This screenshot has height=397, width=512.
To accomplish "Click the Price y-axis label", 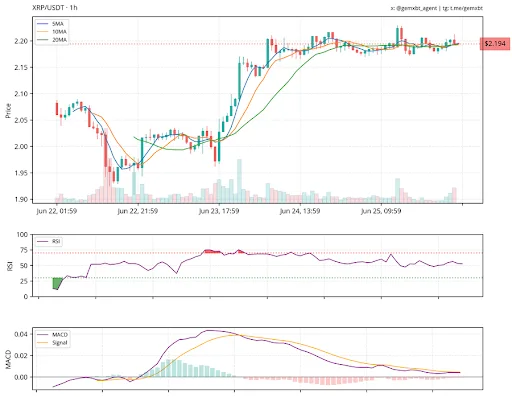I will (8, 111).
